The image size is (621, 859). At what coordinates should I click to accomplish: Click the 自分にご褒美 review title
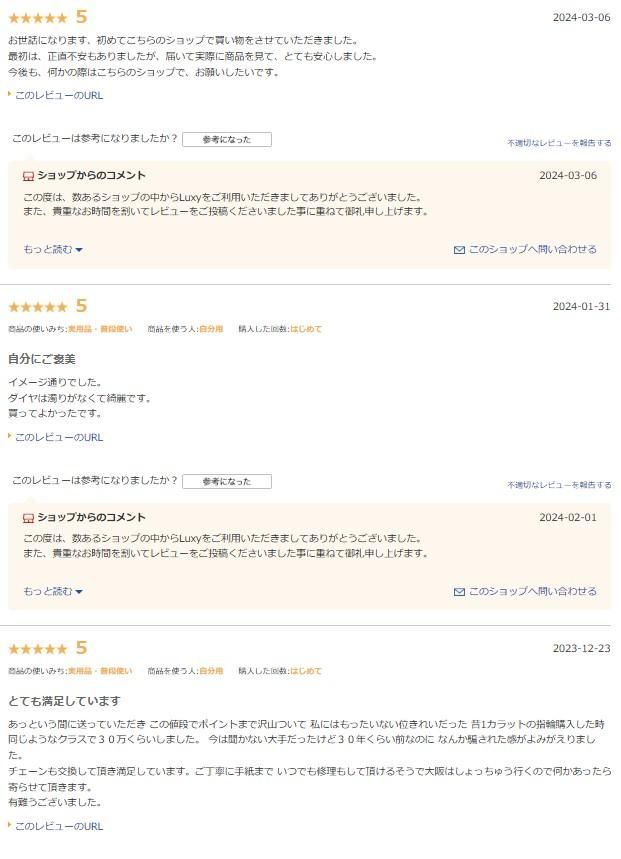pos(42,359)
